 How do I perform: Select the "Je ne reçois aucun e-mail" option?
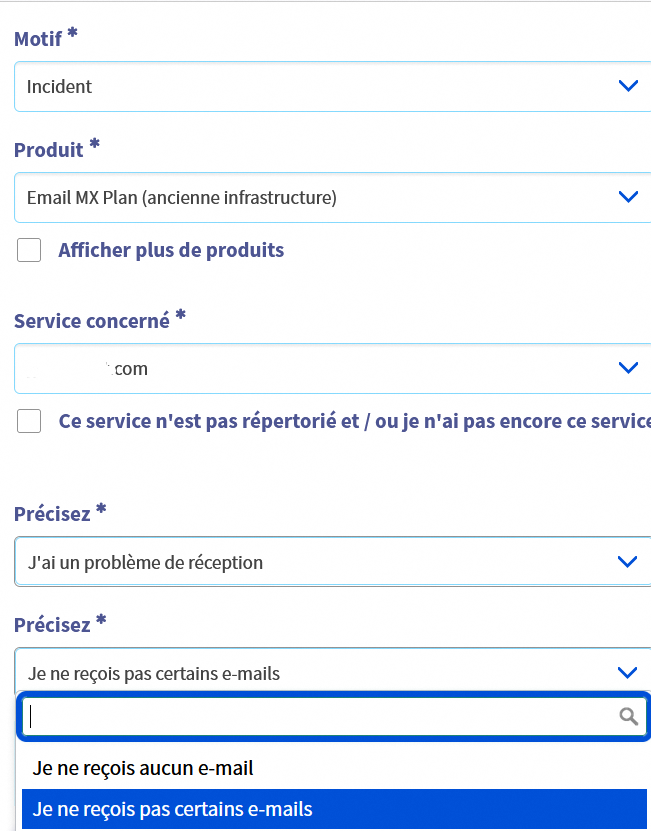(143, 768)
